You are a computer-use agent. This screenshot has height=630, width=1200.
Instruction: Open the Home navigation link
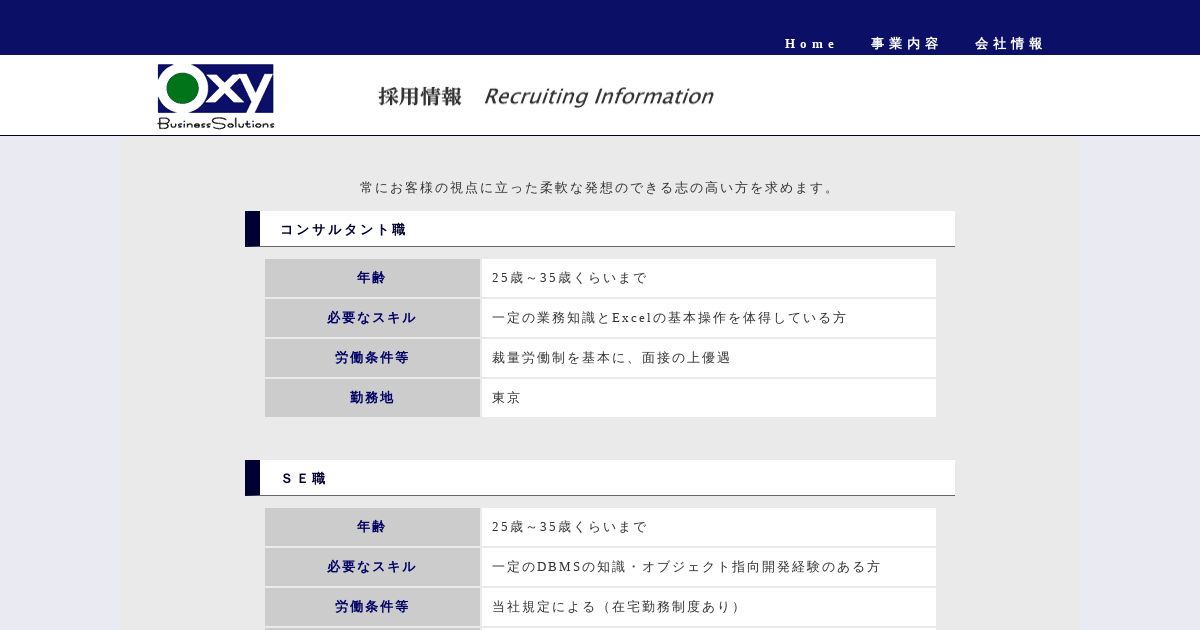point(810,44)
